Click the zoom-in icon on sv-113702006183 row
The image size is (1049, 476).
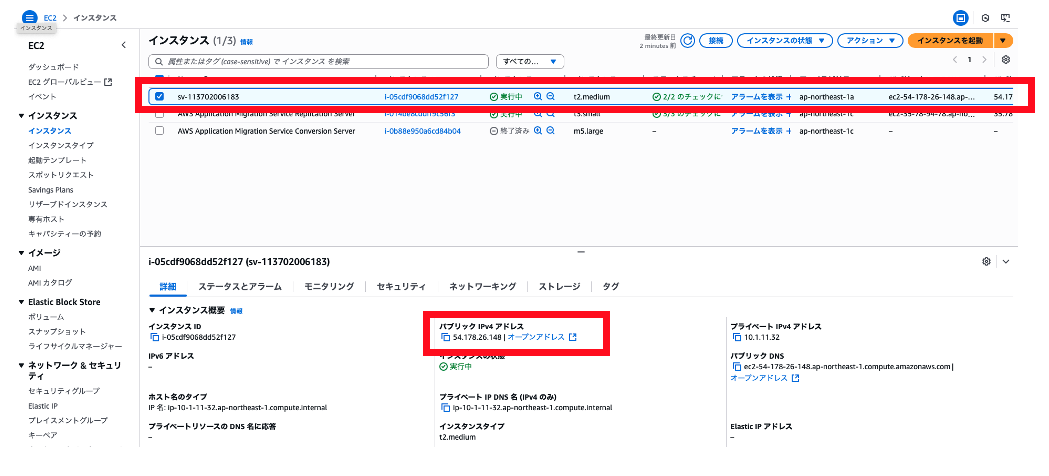(x=537, y=96)
